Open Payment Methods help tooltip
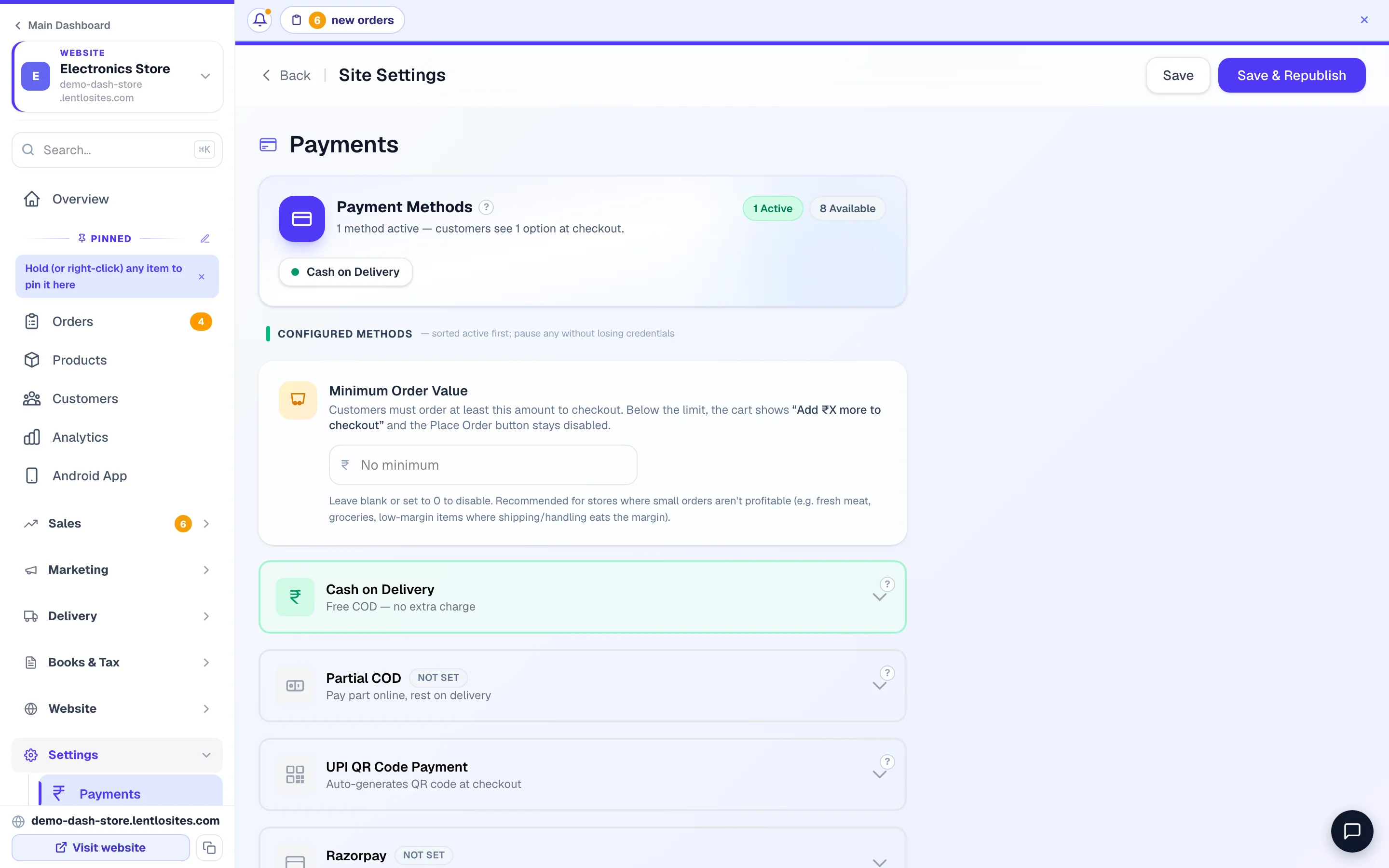The height and width of the screenshot is (868, 1389). click(486, 207)
